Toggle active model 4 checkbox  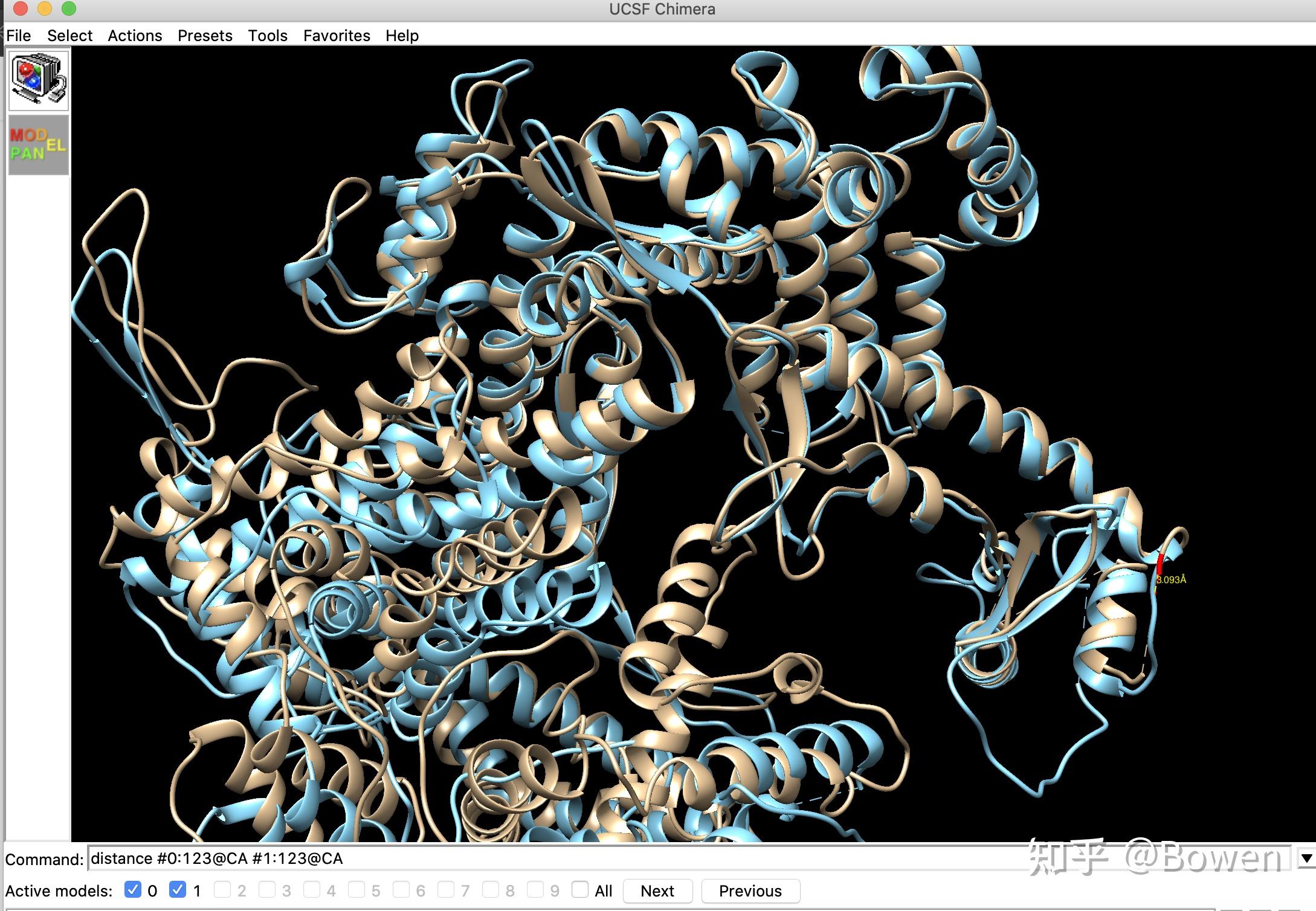coord(312,889)
